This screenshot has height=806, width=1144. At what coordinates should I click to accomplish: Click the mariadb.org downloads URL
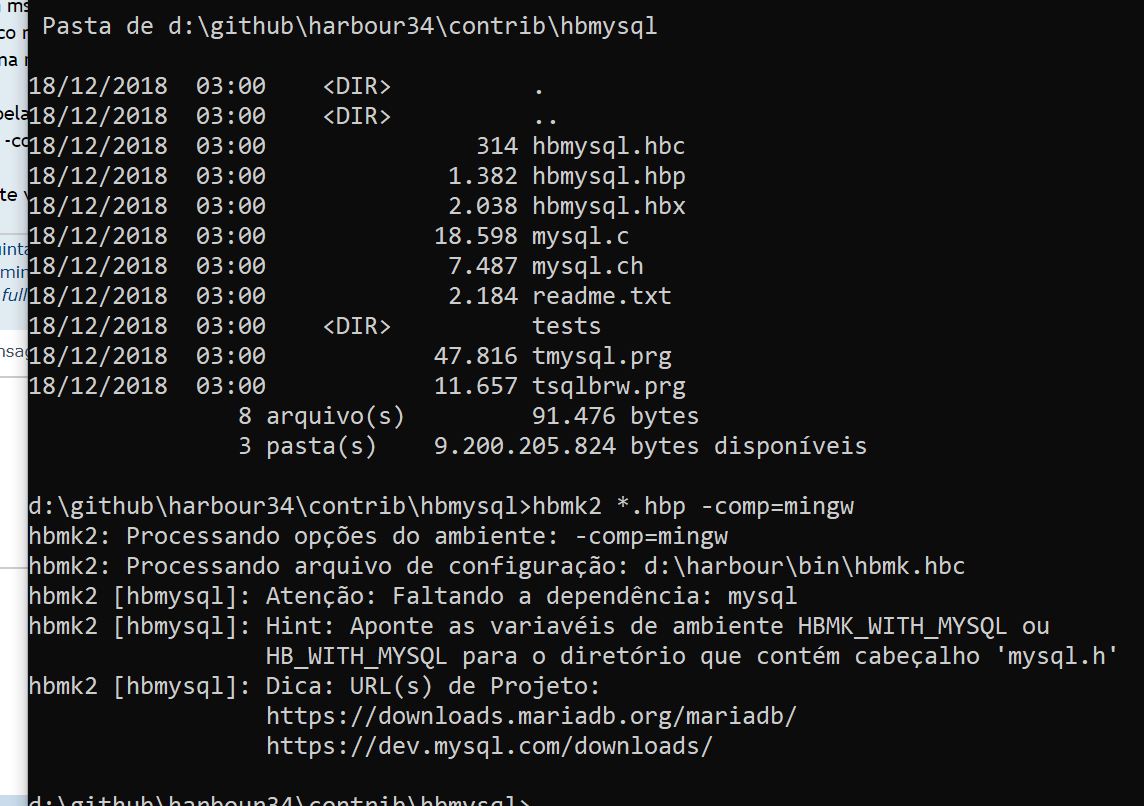coord(531,717)
